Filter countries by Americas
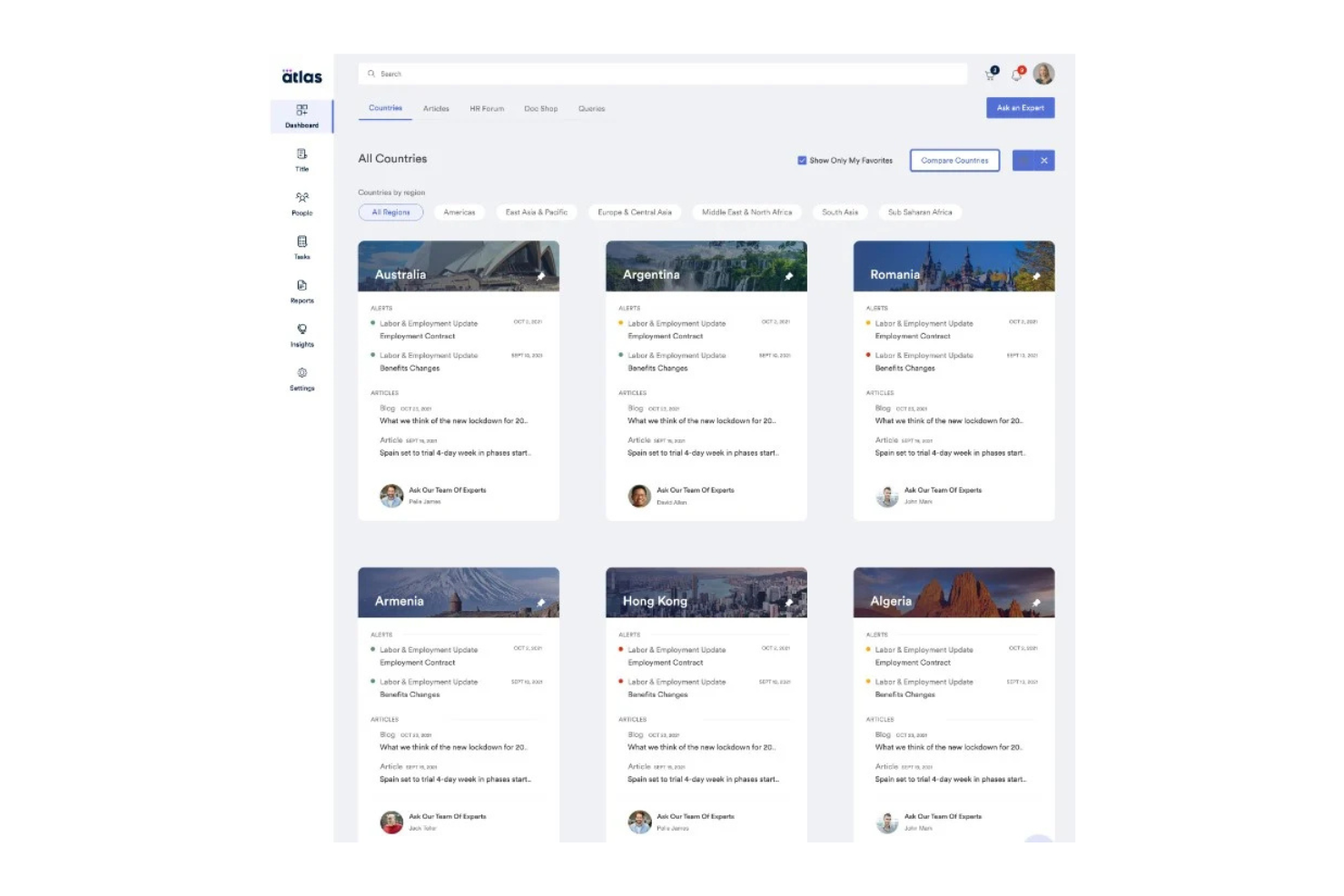The height and width of the screenshot is (896, 1344). (460, 212)
